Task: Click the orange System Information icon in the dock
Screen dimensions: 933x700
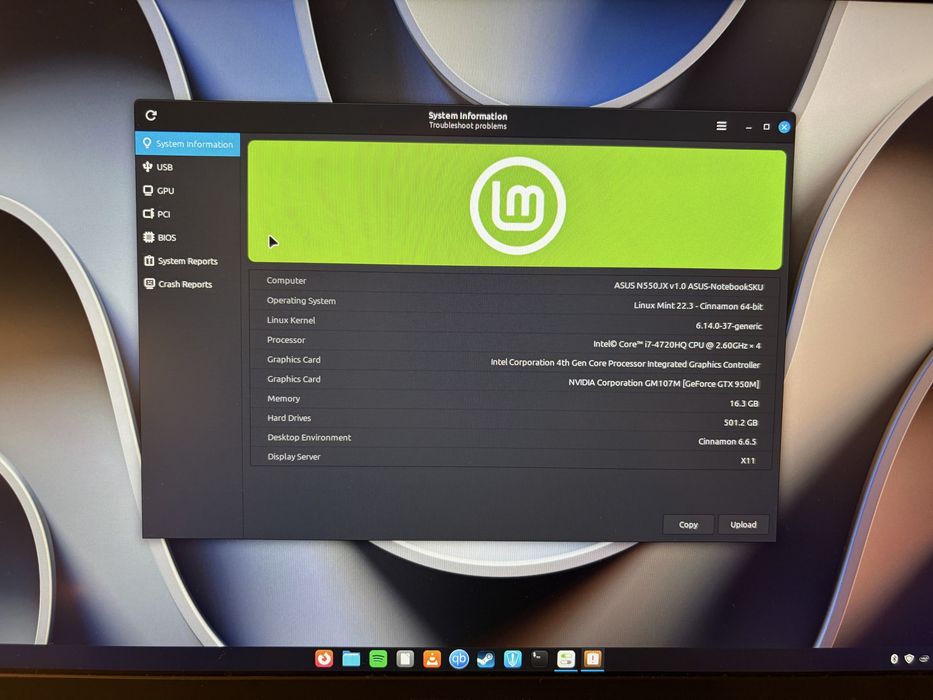Action: pyautogui.click(x=593, y=659)
